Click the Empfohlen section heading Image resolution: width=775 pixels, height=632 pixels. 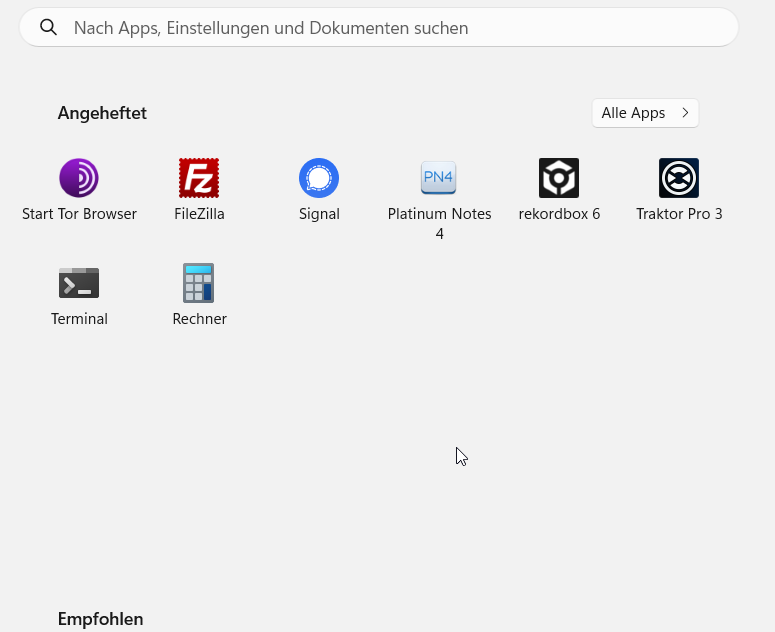(100, 619)
